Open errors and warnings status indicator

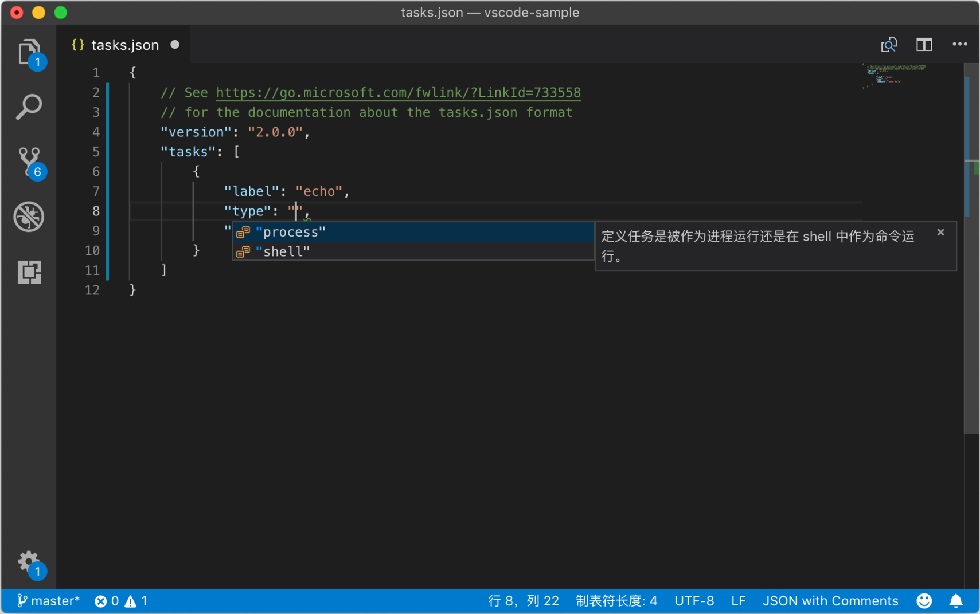121,601
